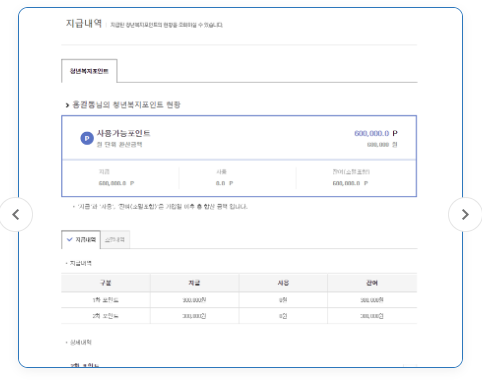This screenshot has width=482, height=380.
Task: Click the 잔여 amount in the 2차 포인트 row
Action: tap(372, 316)
